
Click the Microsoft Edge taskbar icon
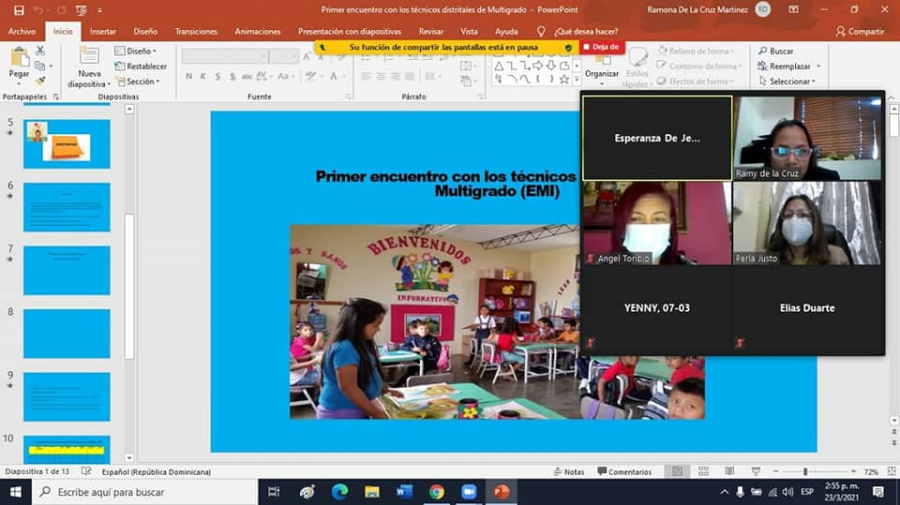click(339, 491)
